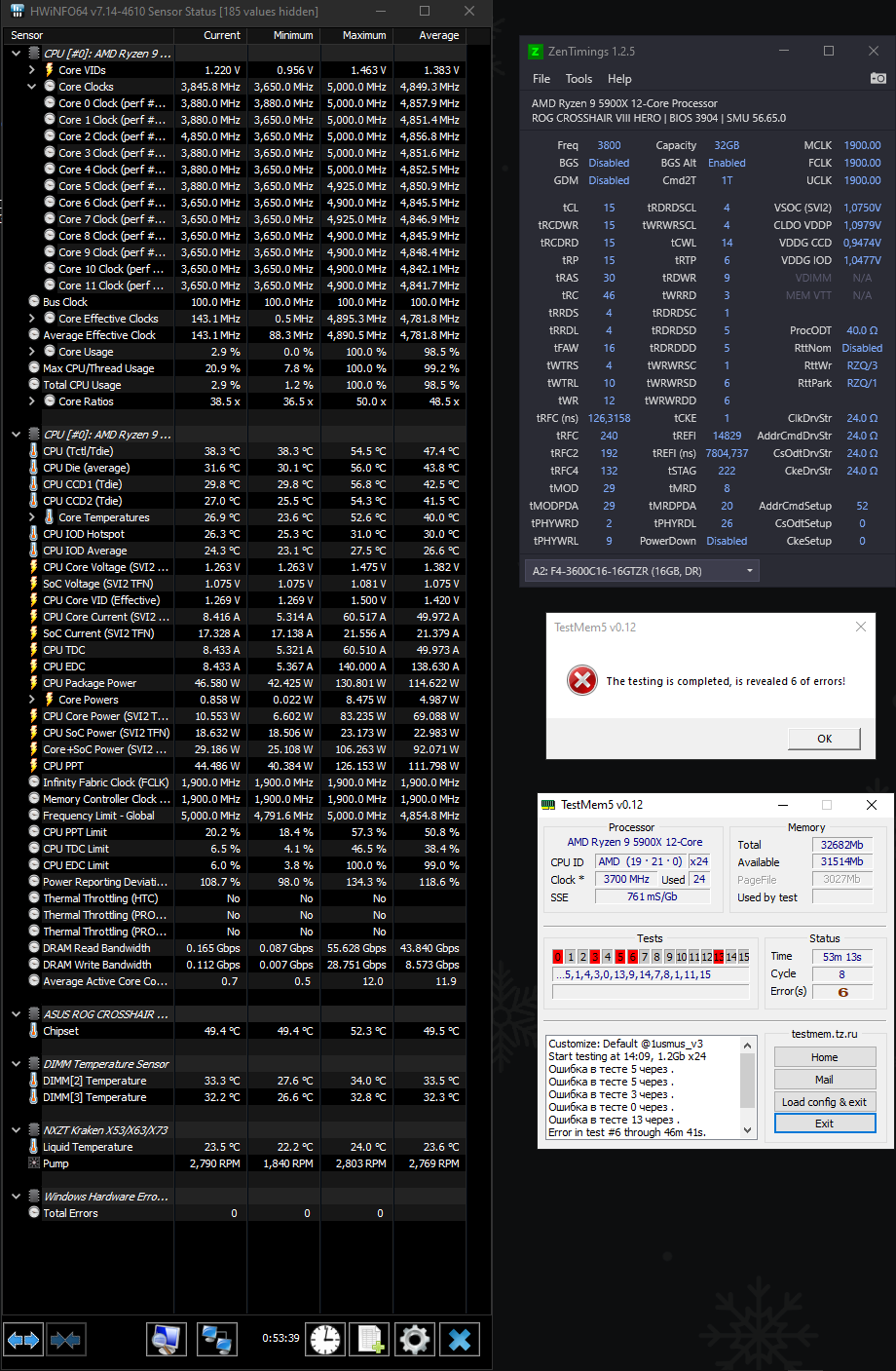
Task: Click the log file sheet with plus icon
Action: click(x=370, y=1340)
